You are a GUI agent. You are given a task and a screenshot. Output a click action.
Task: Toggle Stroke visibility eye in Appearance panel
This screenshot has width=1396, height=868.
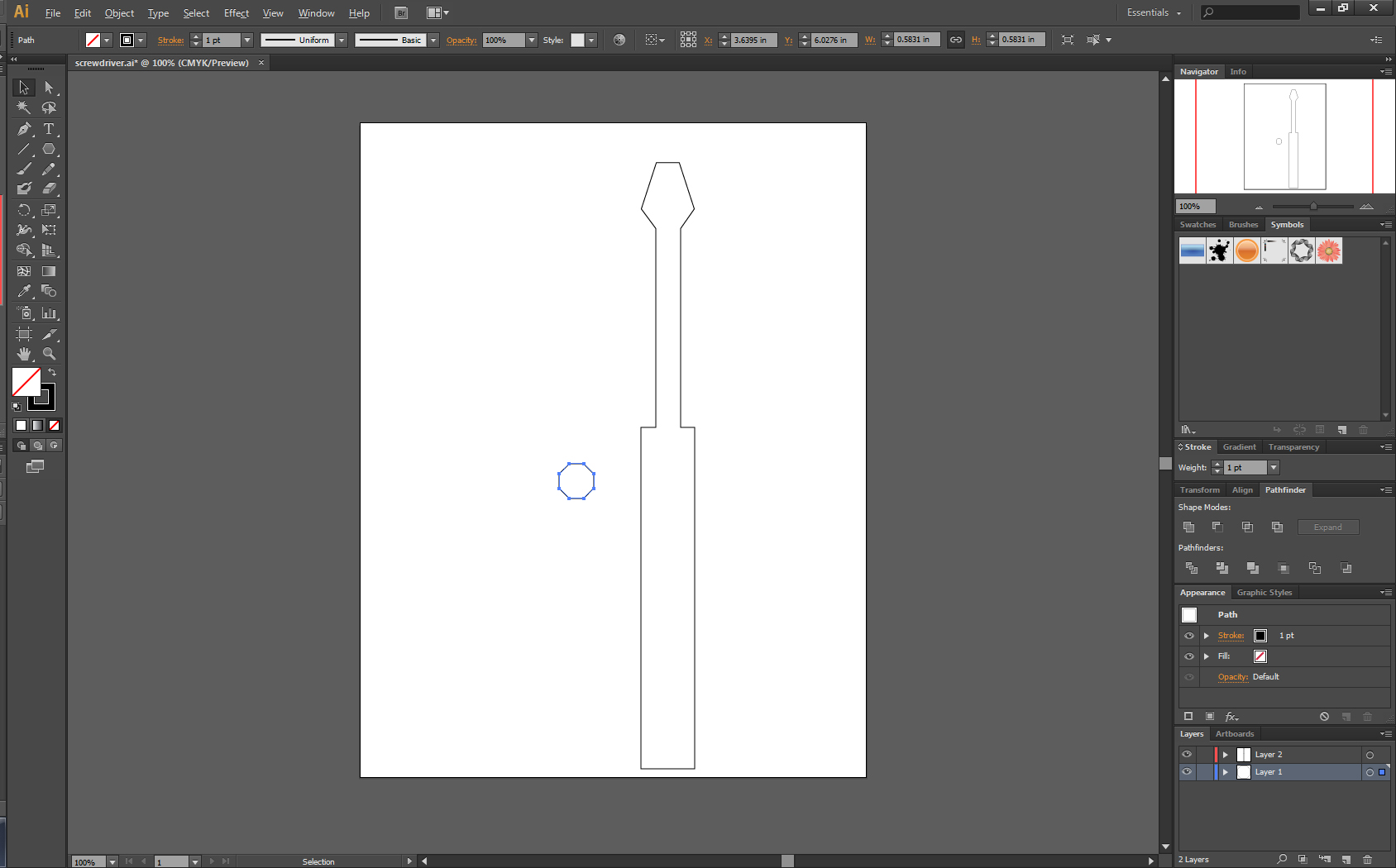(1189, 636)
